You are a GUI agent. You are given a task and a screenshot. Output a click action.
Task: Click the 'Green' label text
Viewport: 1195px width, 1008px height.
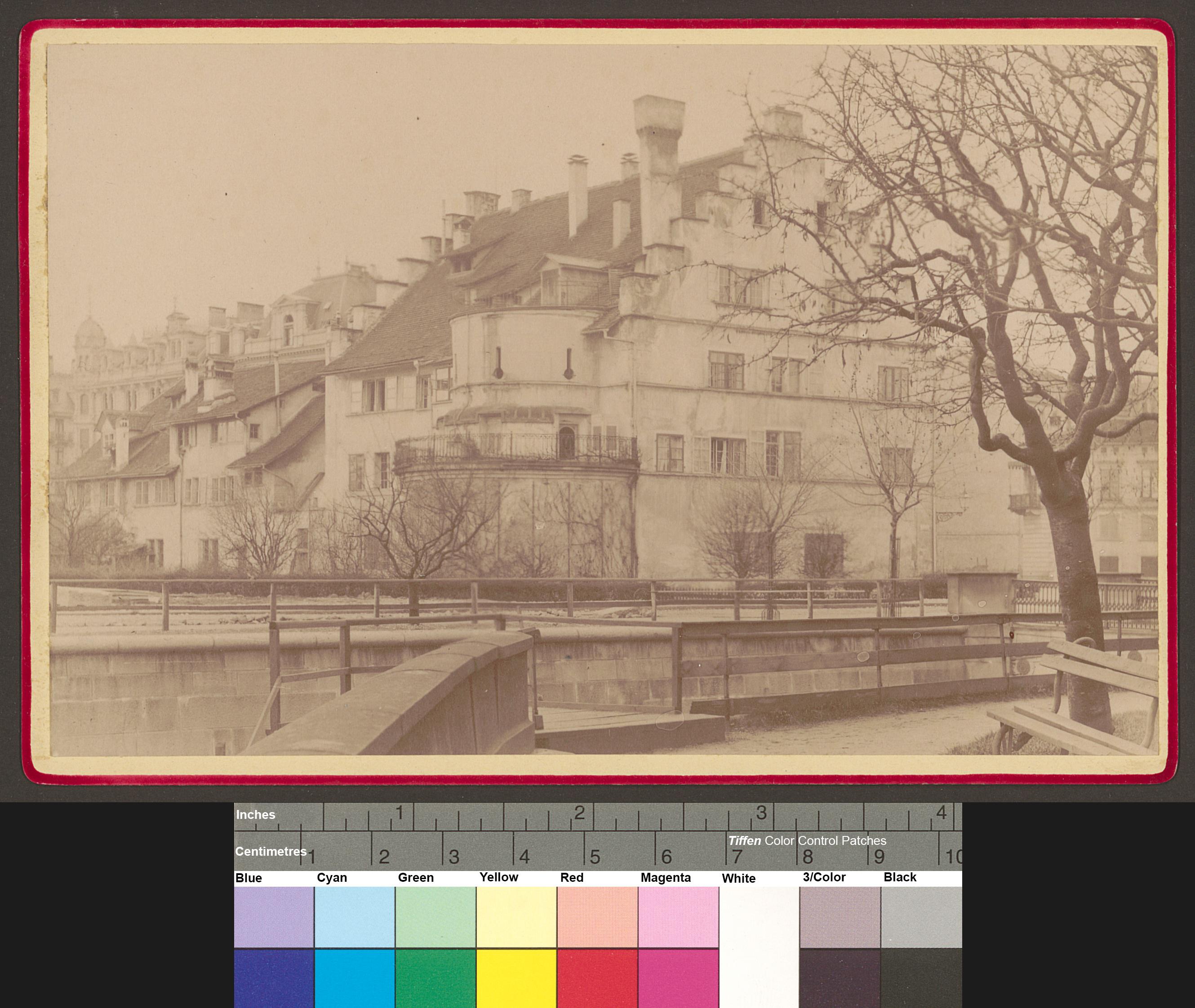point(416,877)
